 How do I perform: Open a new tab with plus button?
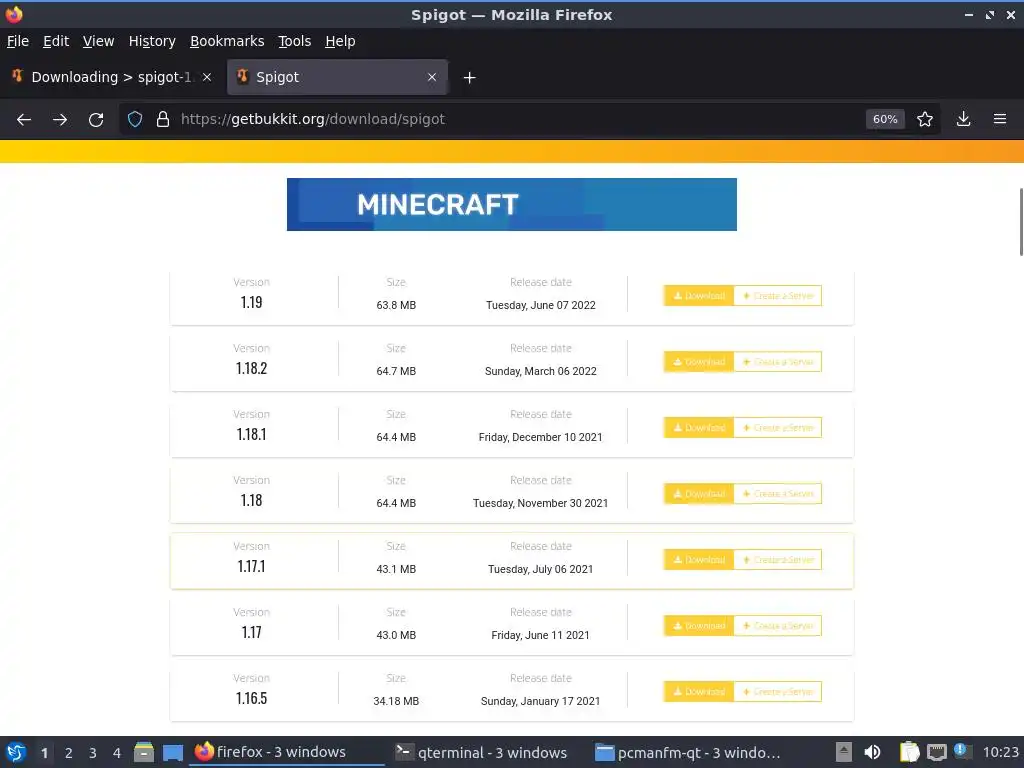click(x=469, y=78)
